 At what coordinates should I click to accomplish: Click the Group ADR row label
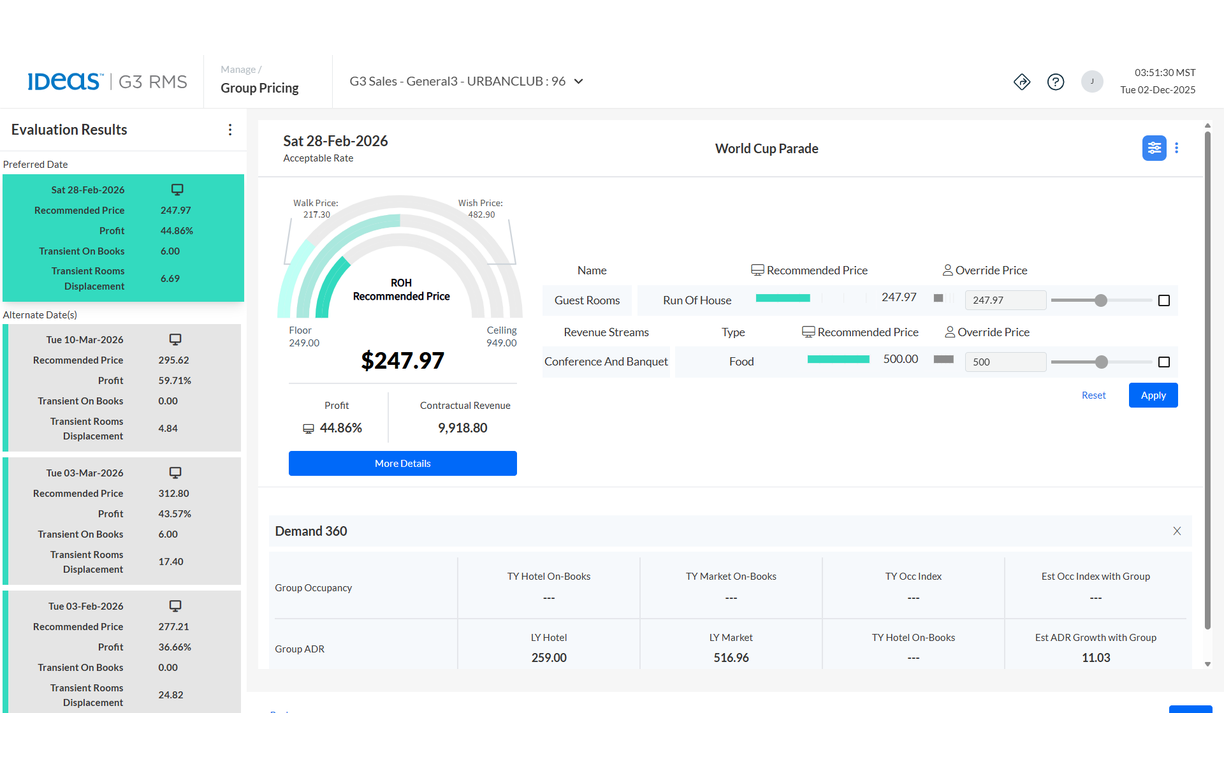coord(299,649)
